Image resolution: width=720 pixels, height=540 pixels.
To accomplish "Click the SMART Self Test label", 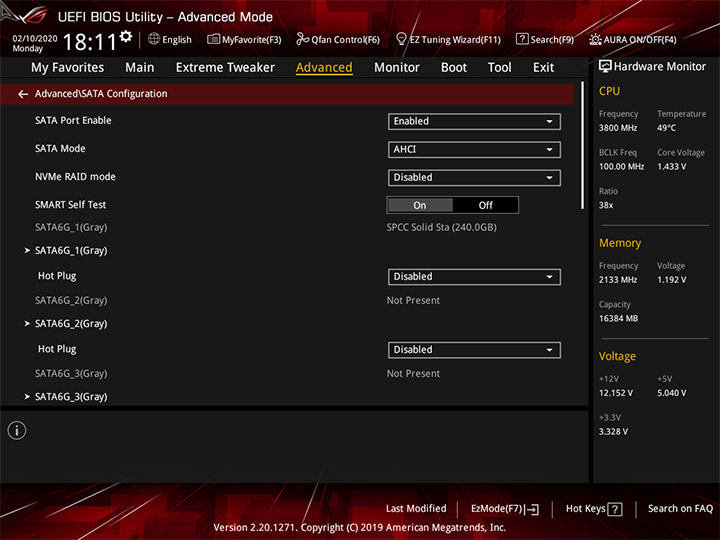I will tap(70, 205).
